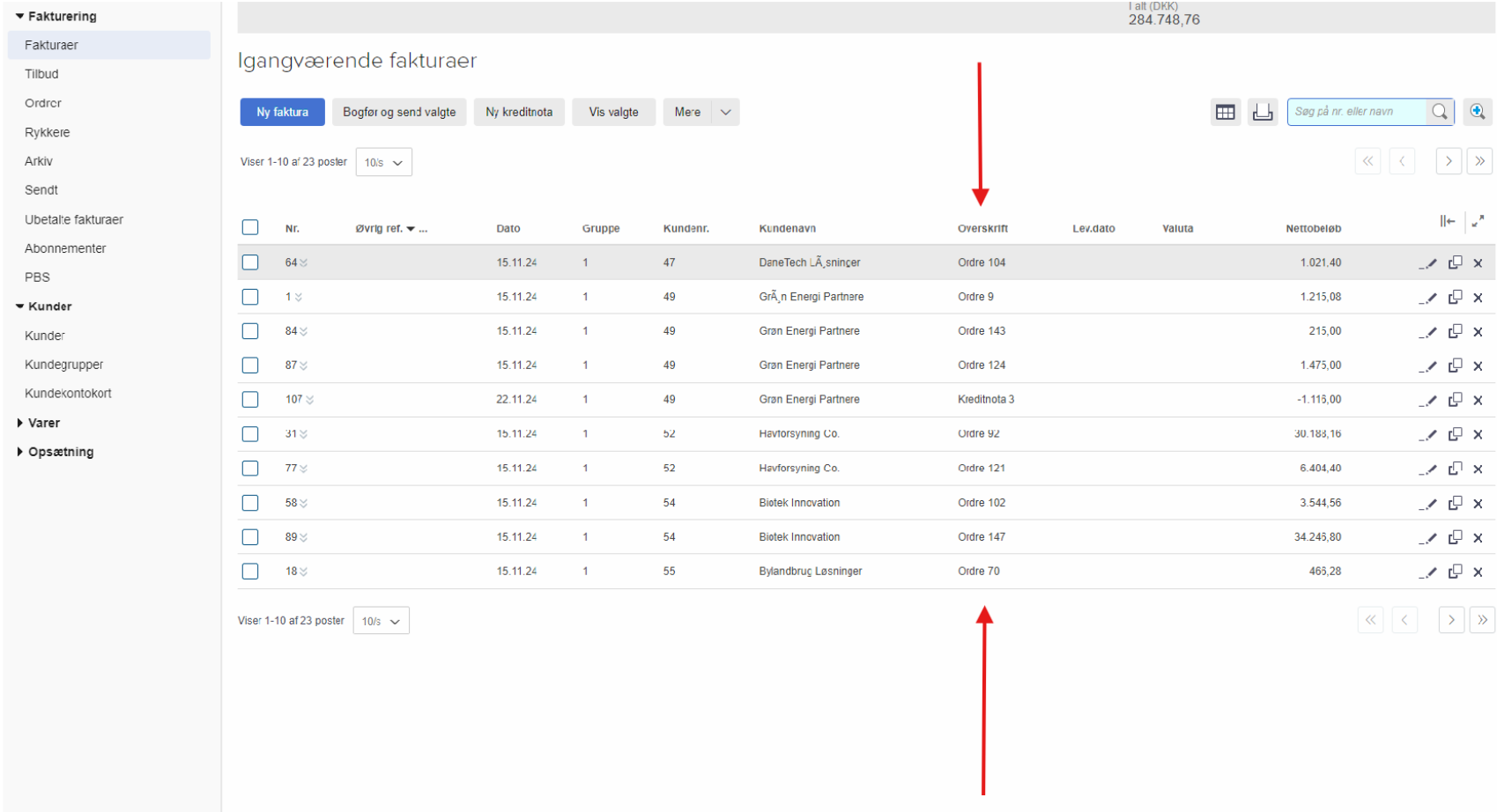The height and width of the screenshot is (812, 1497).
Task: Click into the invoice search field
Action: click(x=1355, y=112)
